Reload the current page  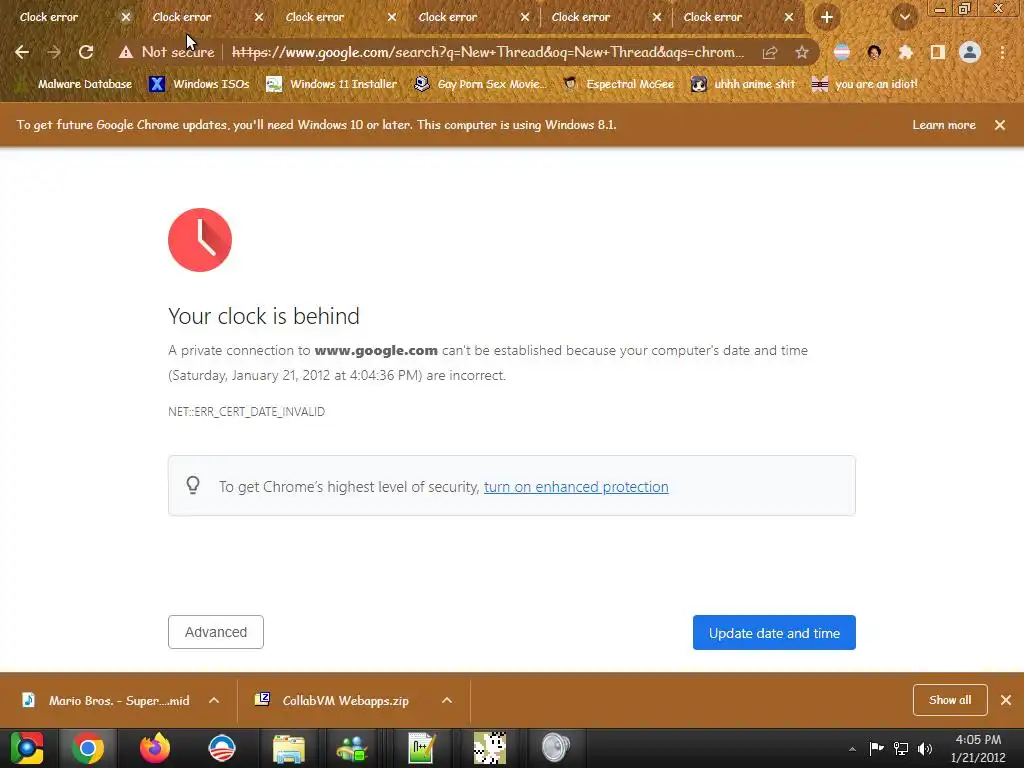(86, 52)
